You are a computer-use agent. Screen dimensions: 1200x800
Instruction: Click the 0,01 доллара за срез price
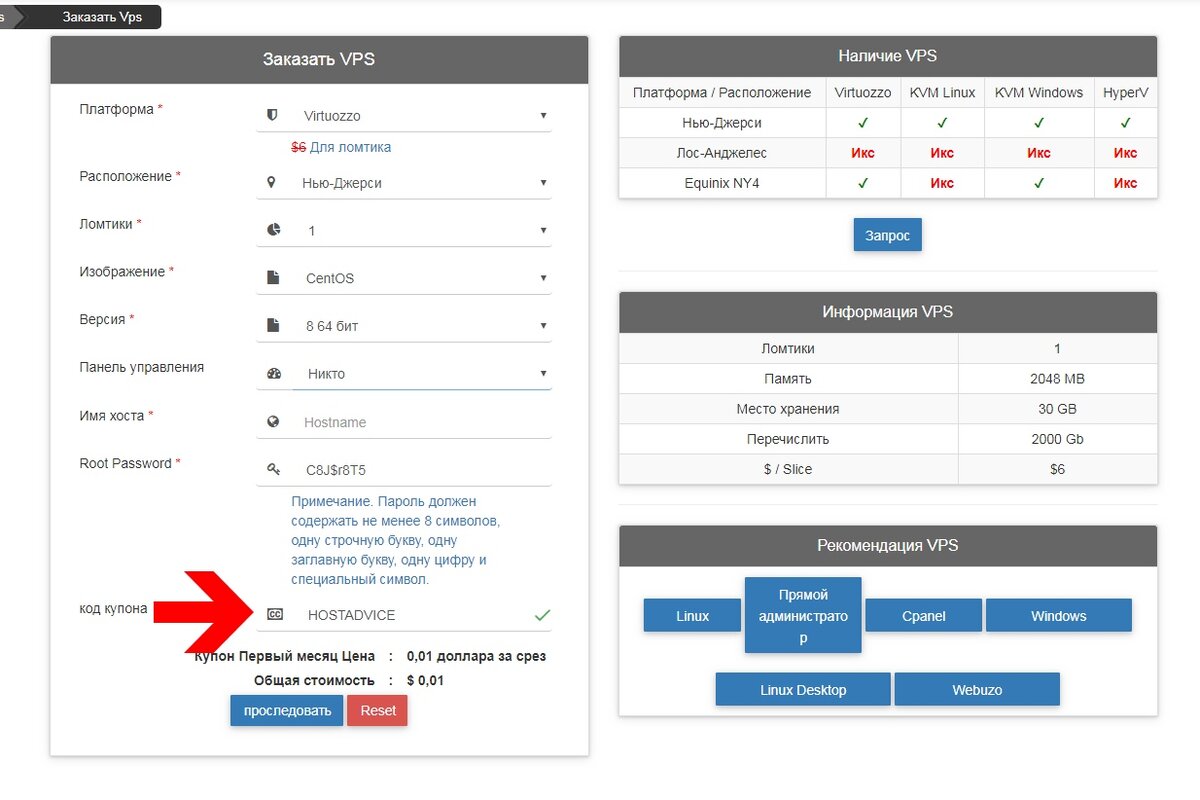[476, 656]
